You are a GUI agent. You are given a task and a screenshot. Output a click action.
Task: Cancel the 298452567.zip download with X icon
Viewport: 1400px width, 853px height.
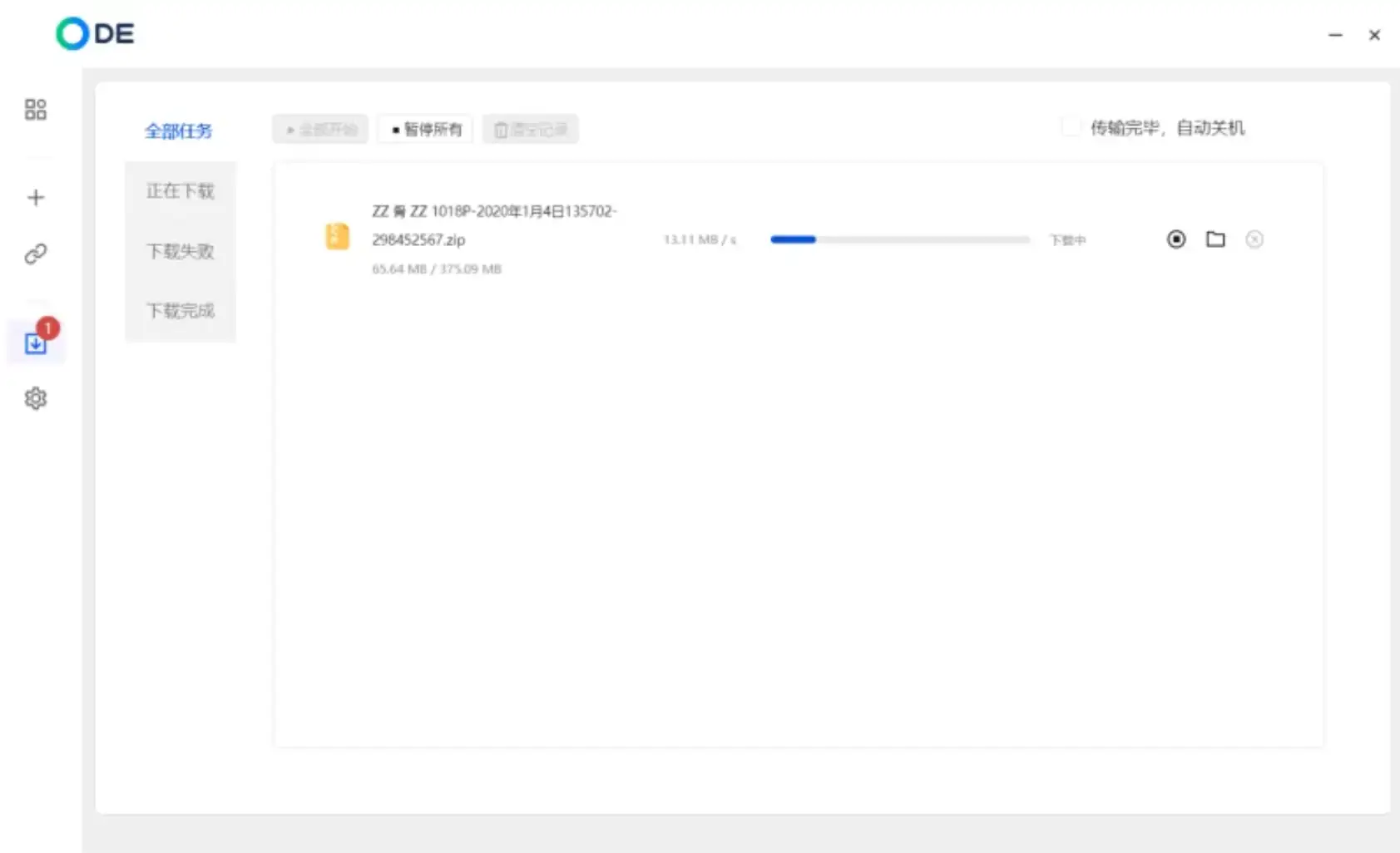click(x=1255, y=239)
